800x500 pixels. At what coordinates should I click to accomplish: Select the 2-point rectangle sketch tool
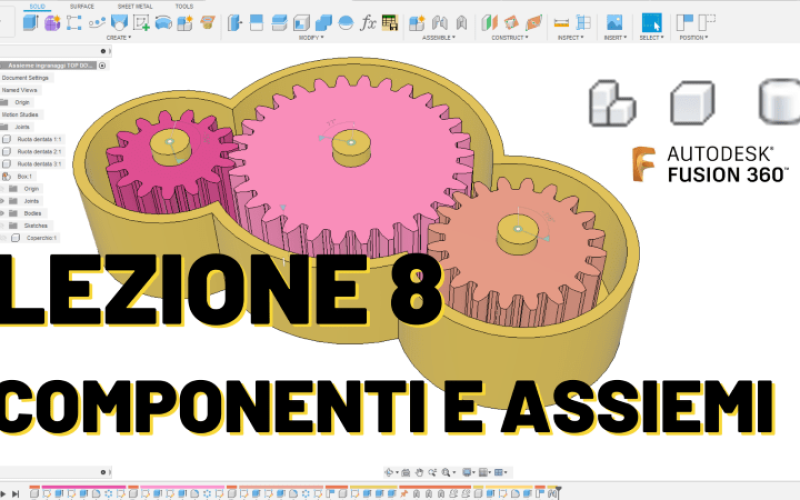[74, 23]
